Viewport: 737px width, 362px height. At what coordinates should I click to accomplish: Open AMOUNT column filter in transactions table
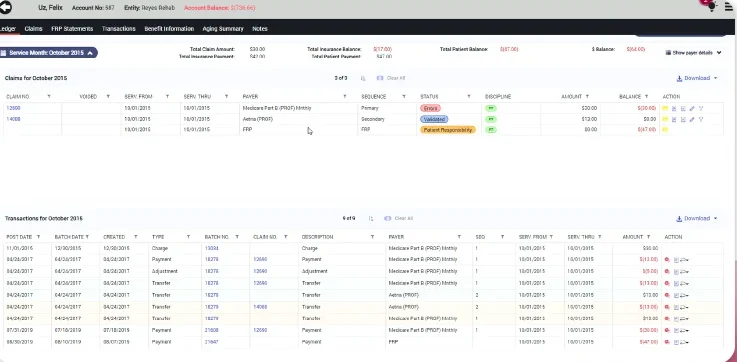pos(648,237)
